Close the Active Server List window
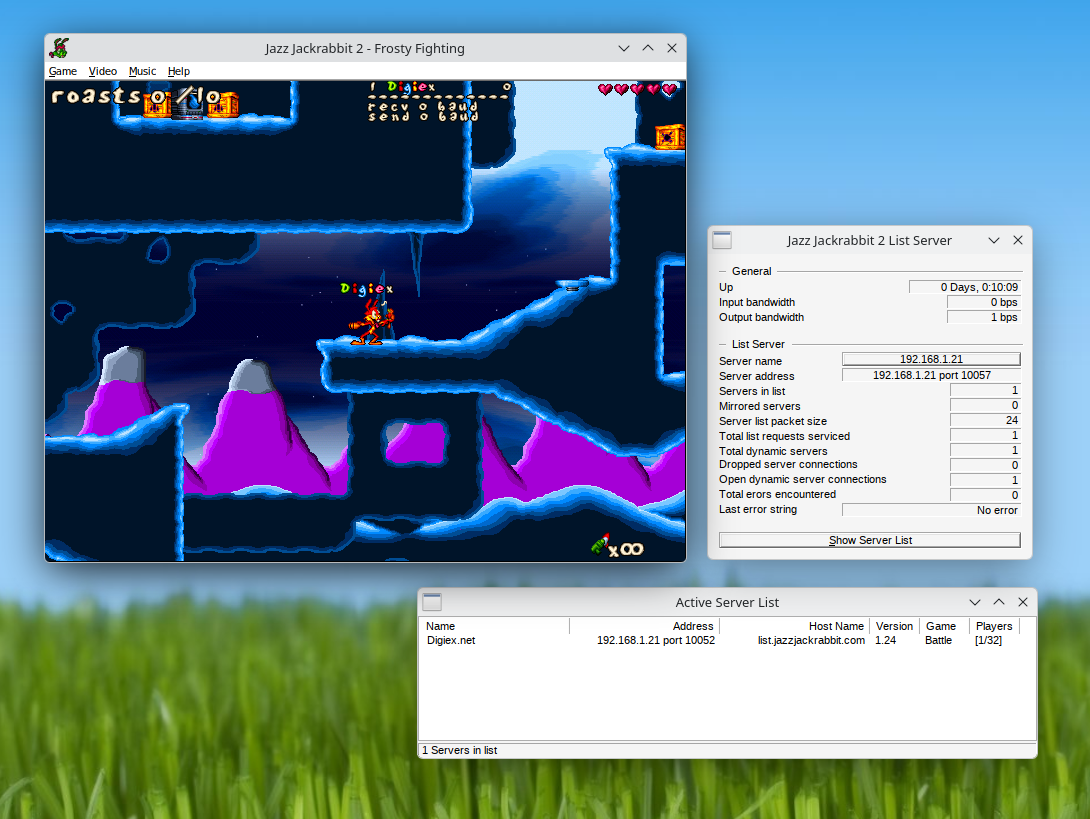 coord(1023,602)
